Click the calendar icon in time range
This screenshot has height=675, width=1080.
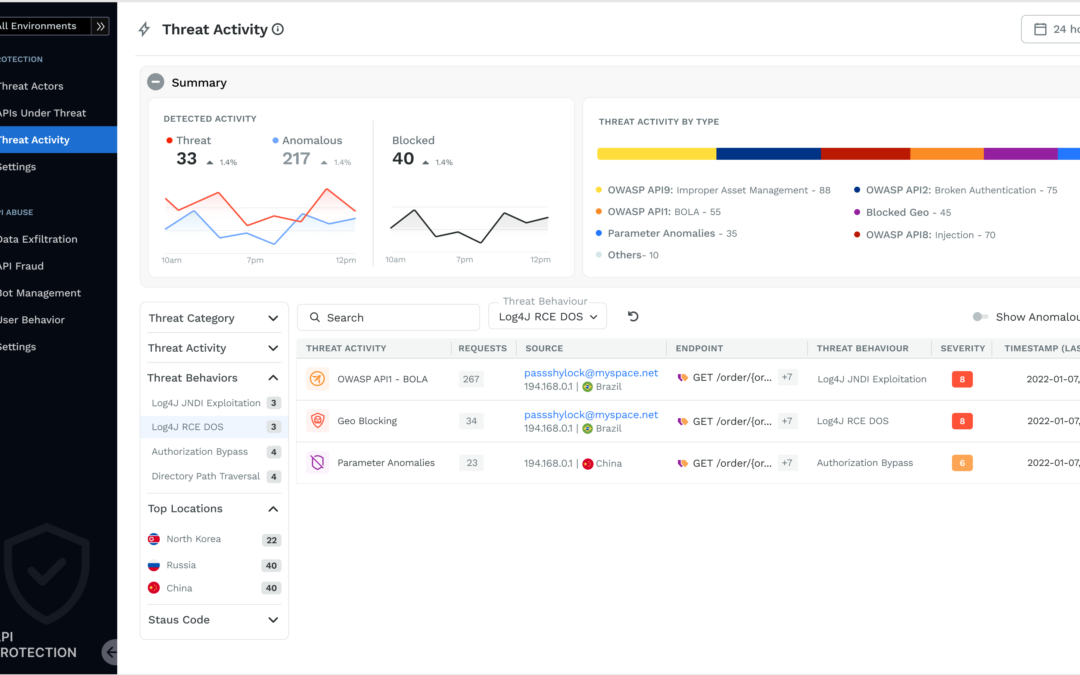[1039, 29]
